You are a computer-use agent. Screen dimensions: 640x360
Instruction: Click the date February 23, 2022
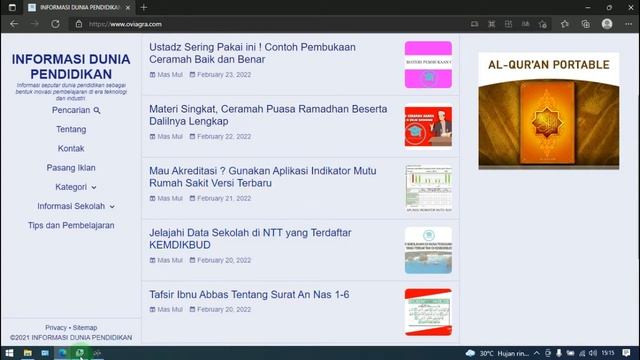224,75
